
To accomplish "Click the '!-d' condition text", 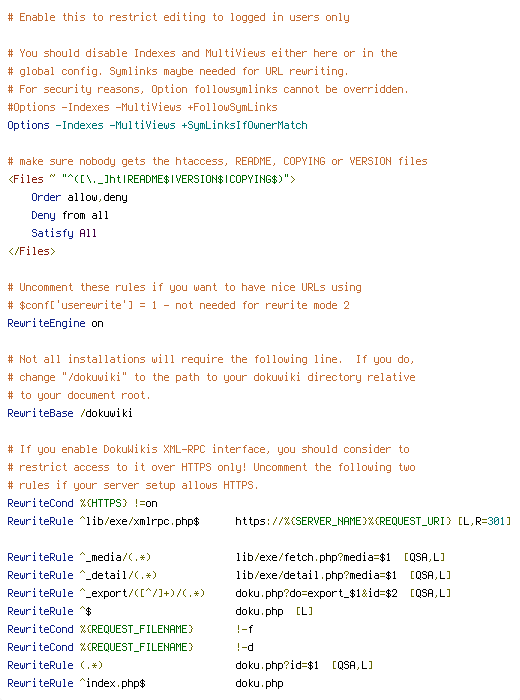I will (245, 647).
